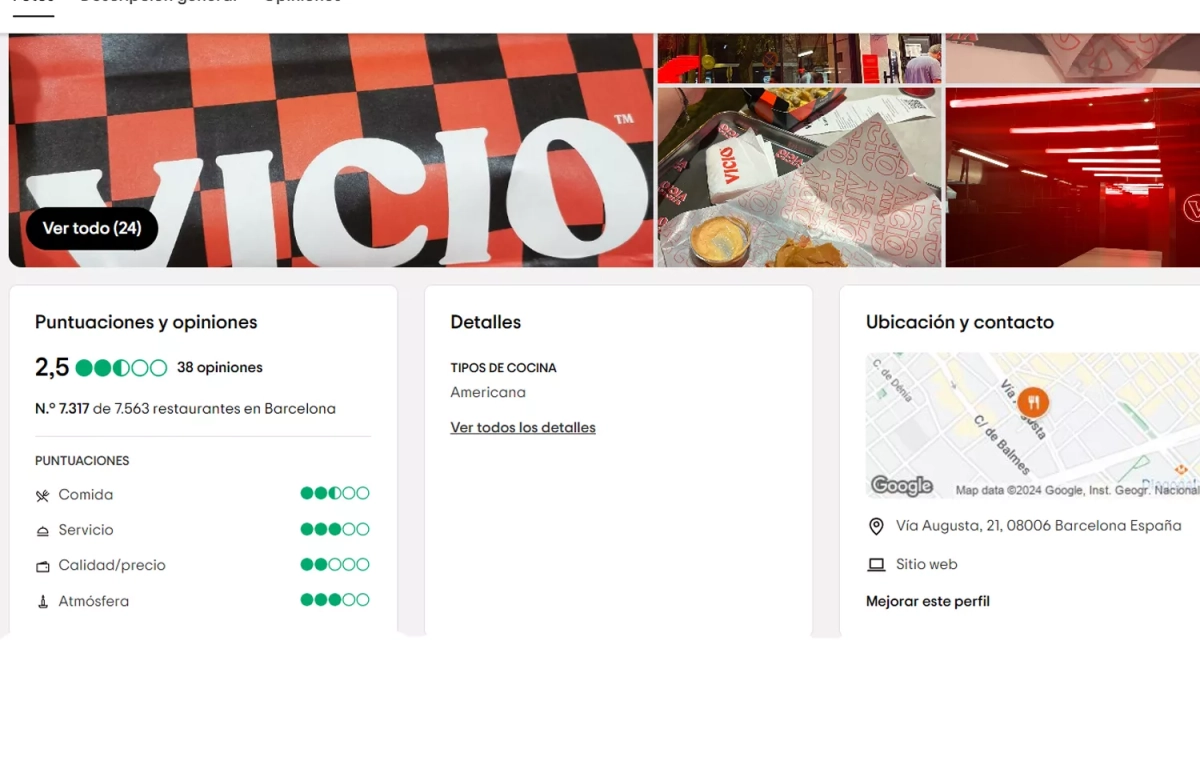Click the Servicio bell icon
The image size is (1200, 757).
coord(42,531)
